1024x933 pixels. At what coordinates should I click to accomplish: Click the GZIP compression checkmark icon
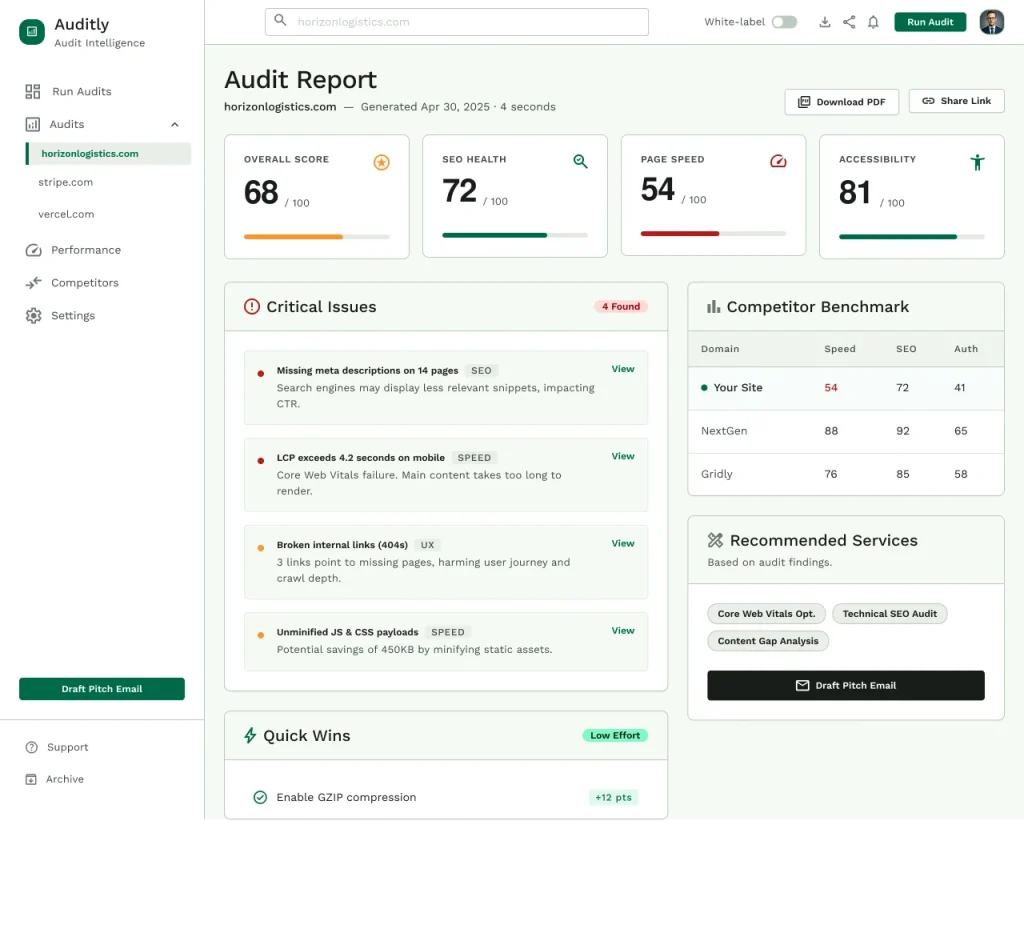click(260, 797)
